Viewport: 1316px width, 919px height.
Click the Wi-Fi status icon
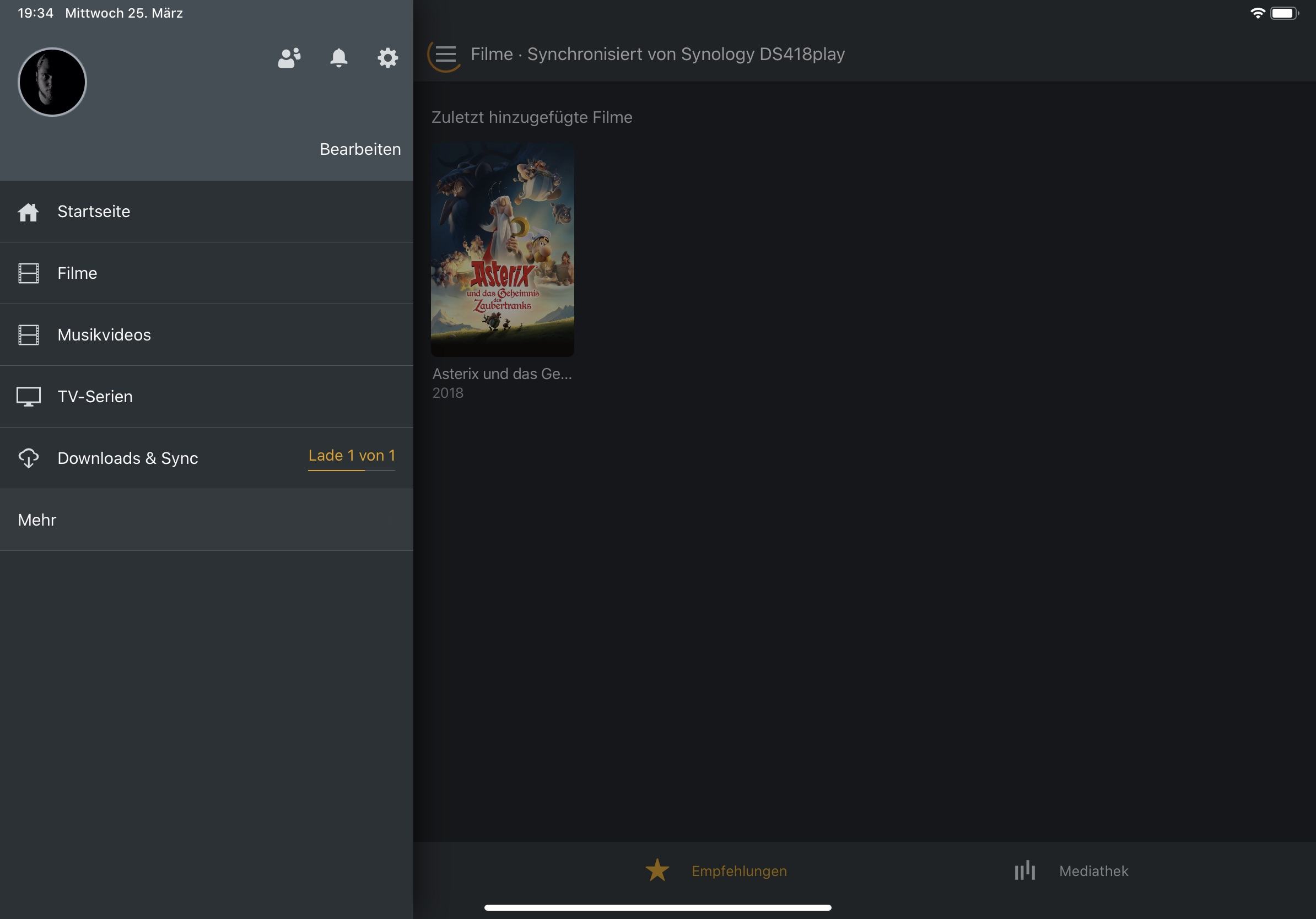click(x=1257, y=13)
